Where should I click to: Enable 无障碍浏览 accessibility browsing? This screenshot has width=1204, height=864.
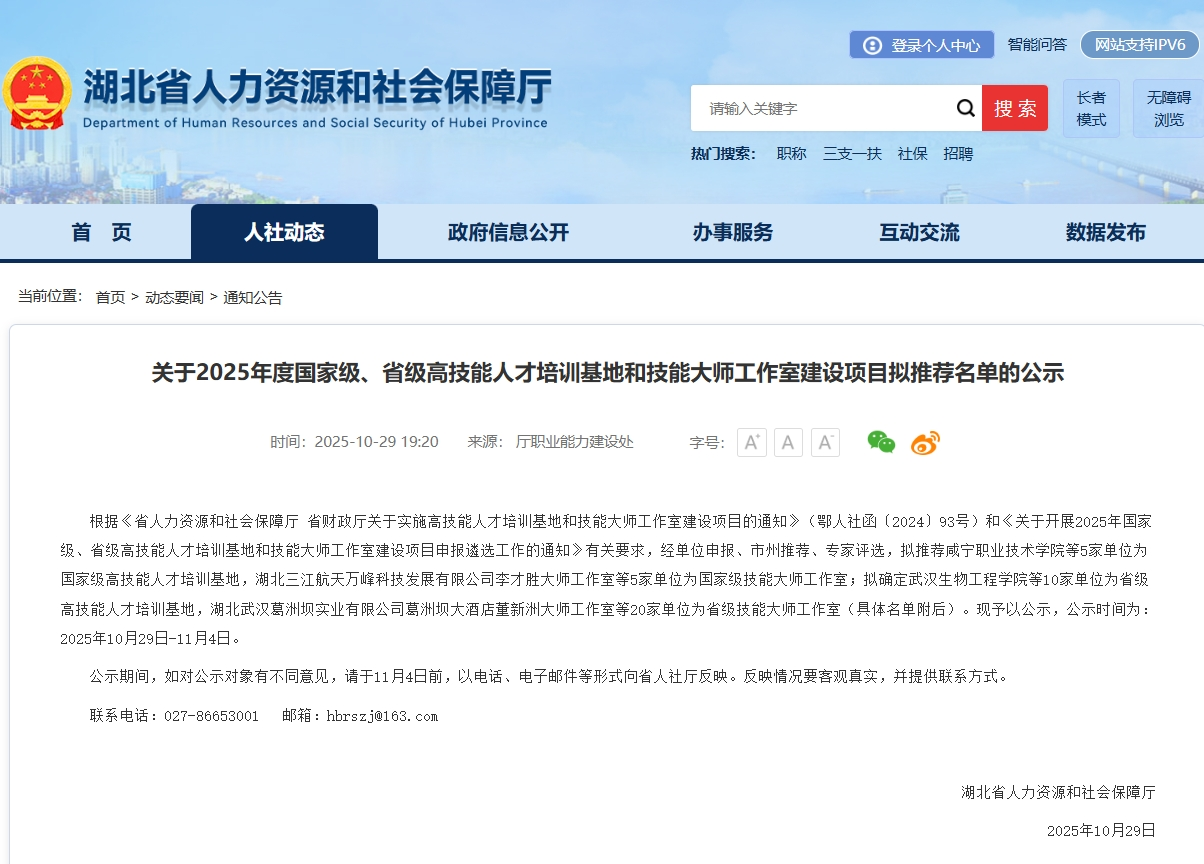coord(1168,108)
